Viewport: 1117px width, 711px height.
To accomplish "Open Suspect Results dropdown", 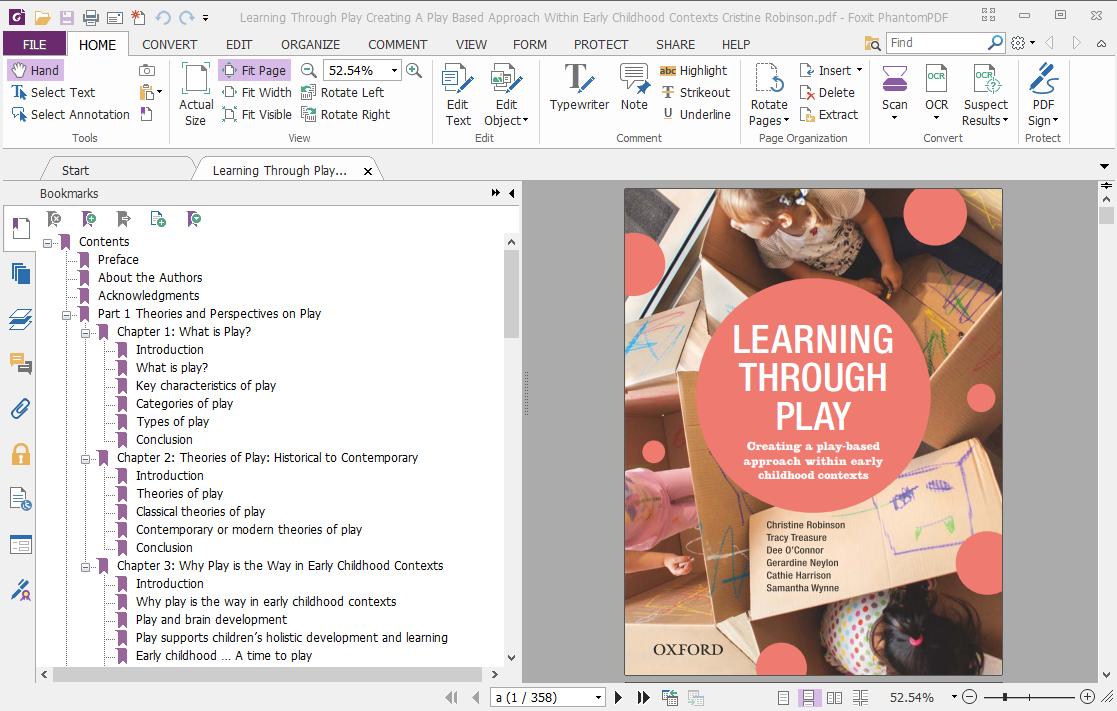I will point(985,94).
